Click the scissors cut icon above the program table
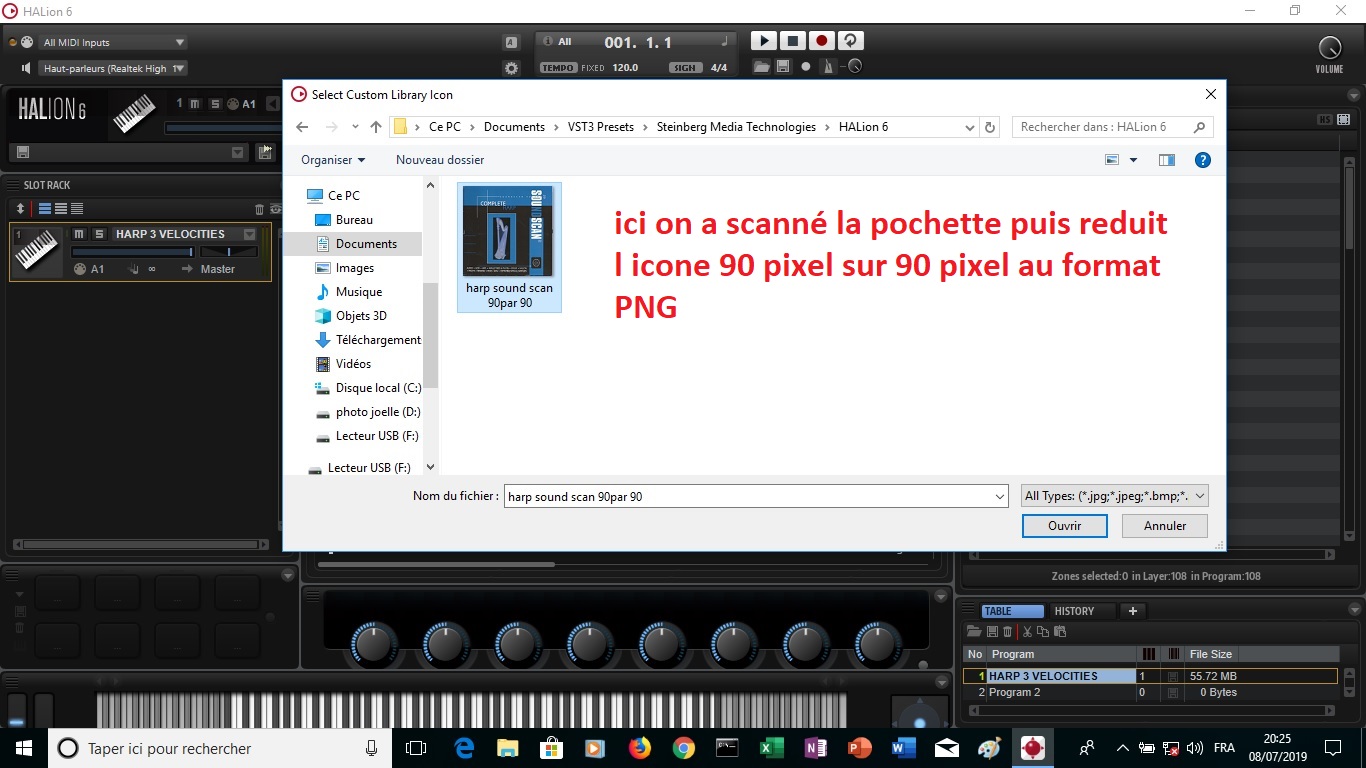 (1027, 631)
